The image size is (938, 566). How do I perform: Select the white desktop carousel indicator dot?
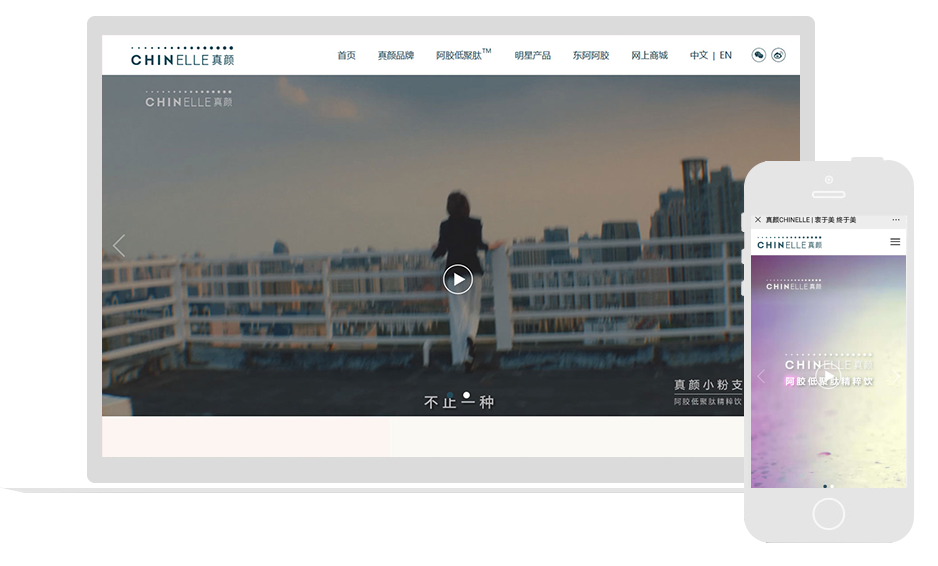click(x=467, y=395)
